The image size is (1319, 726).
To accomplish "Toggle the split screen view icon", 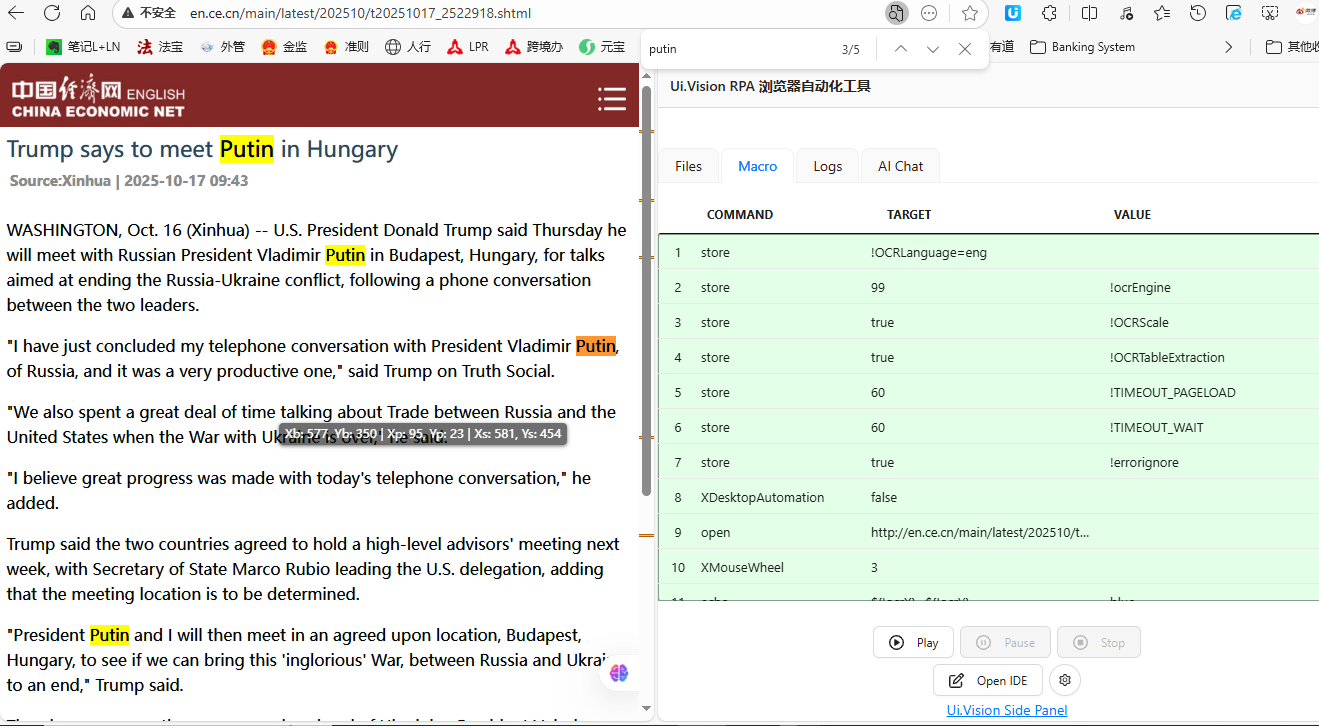I will coord(1090,13).
